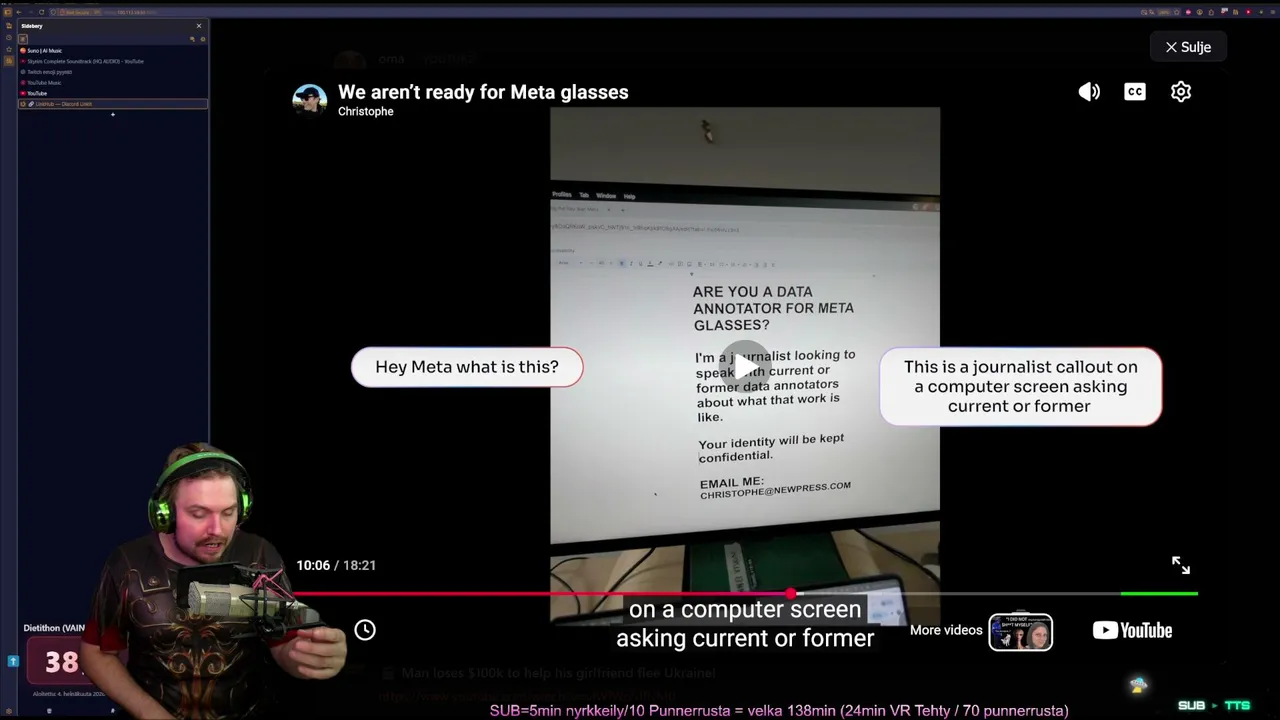Close the embedded player with the Sulje button

[x=1188, y=47]
